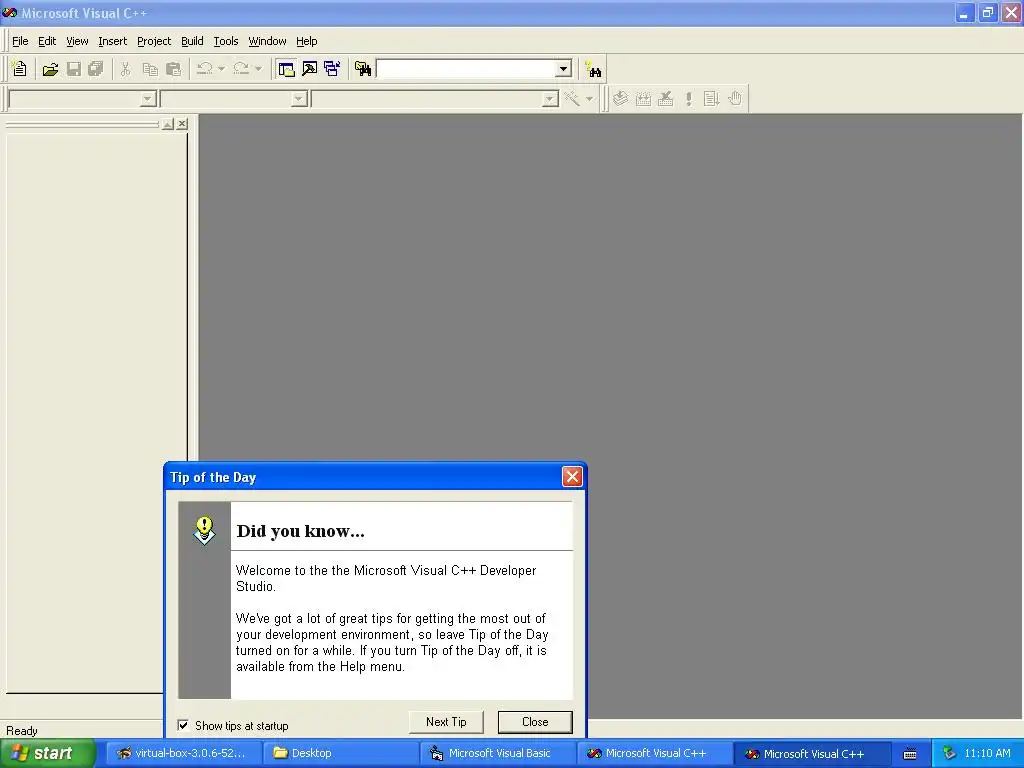Click the Save All icon
This screenshot has width=1024, height=768.
(x=96, y=69)
